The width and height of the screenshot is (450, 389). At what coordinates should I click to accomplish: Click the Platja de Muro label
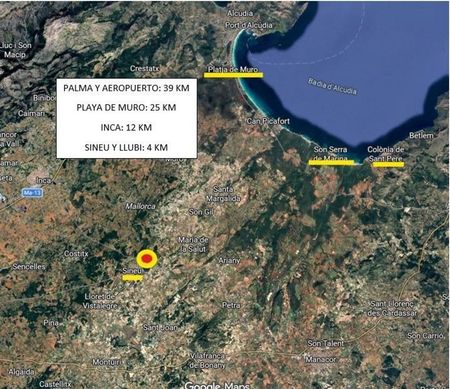pyautogui.click(x=233, y=69)
